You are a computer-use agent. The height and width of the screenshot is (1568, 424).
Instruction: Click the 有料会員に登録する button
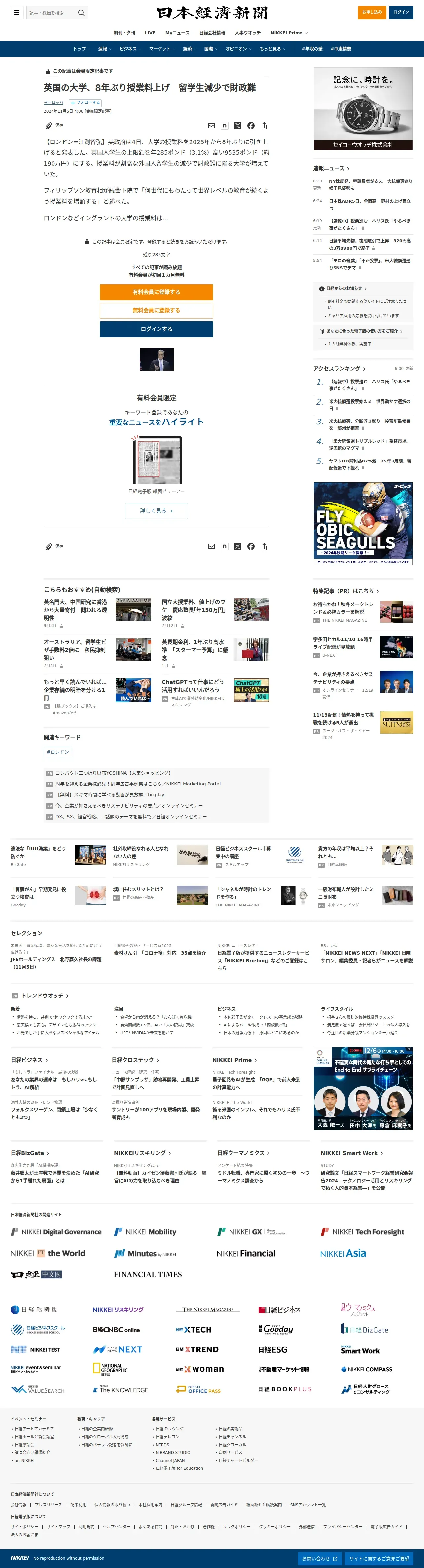coord(156,292)
